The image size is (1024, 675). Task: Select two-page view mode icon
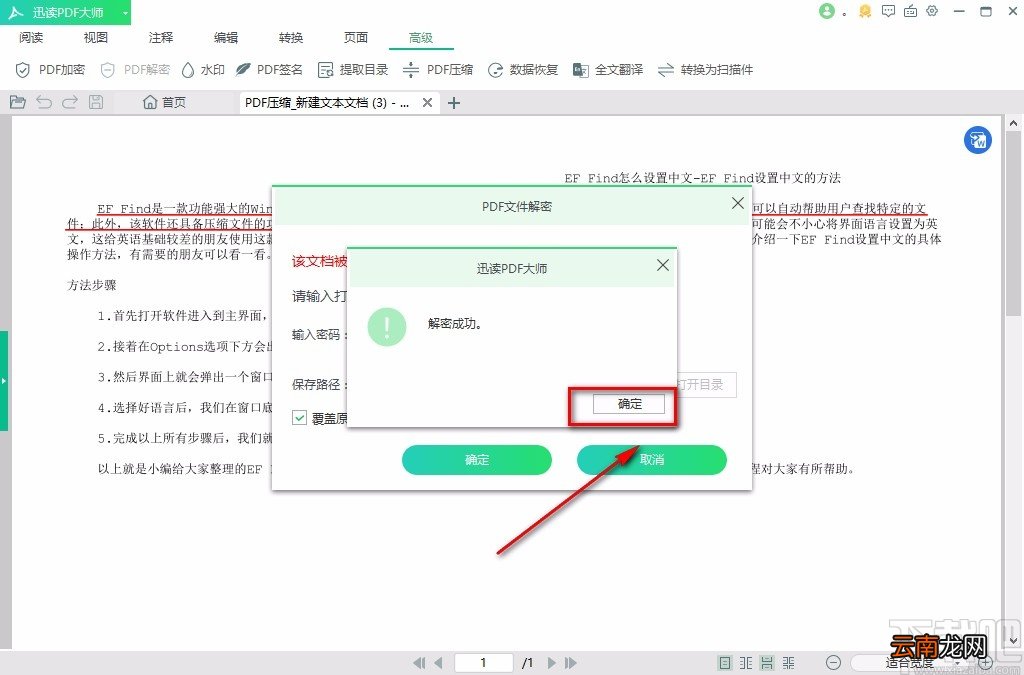746,663
